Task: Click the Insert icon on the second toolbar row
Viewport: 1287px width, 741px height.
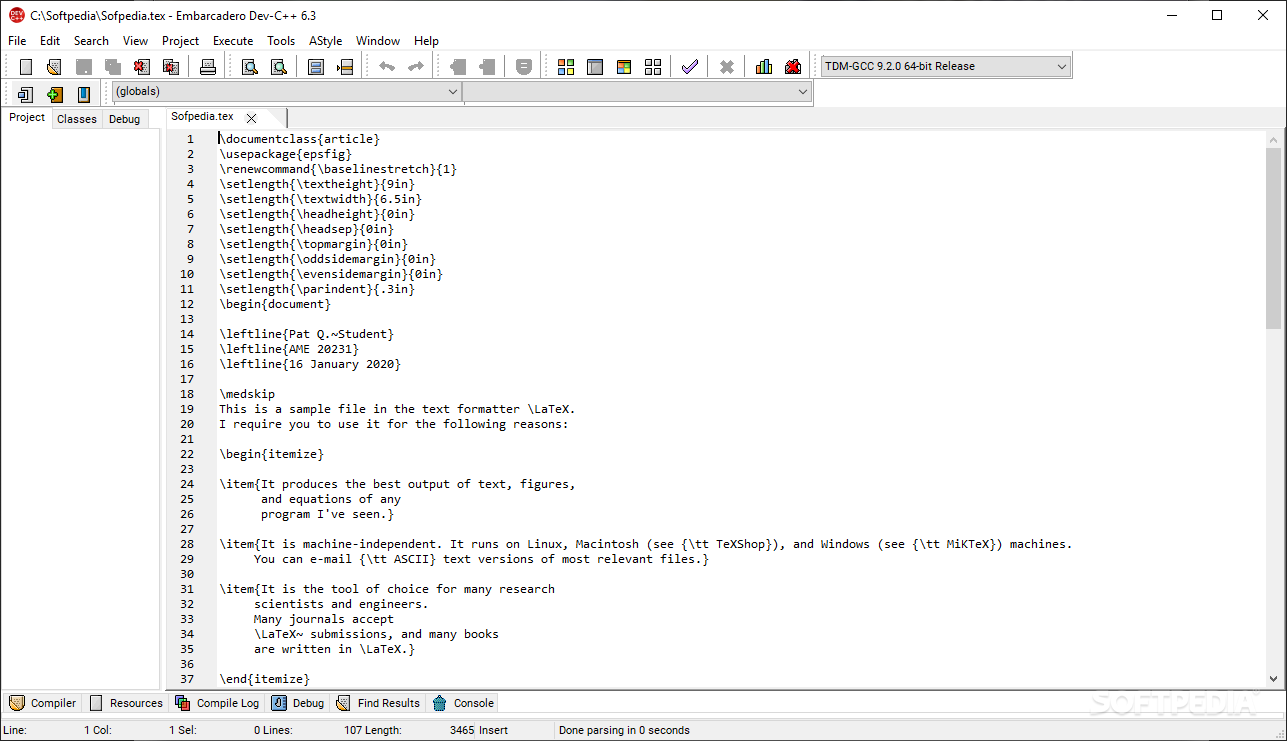Action: click(26, 95)
